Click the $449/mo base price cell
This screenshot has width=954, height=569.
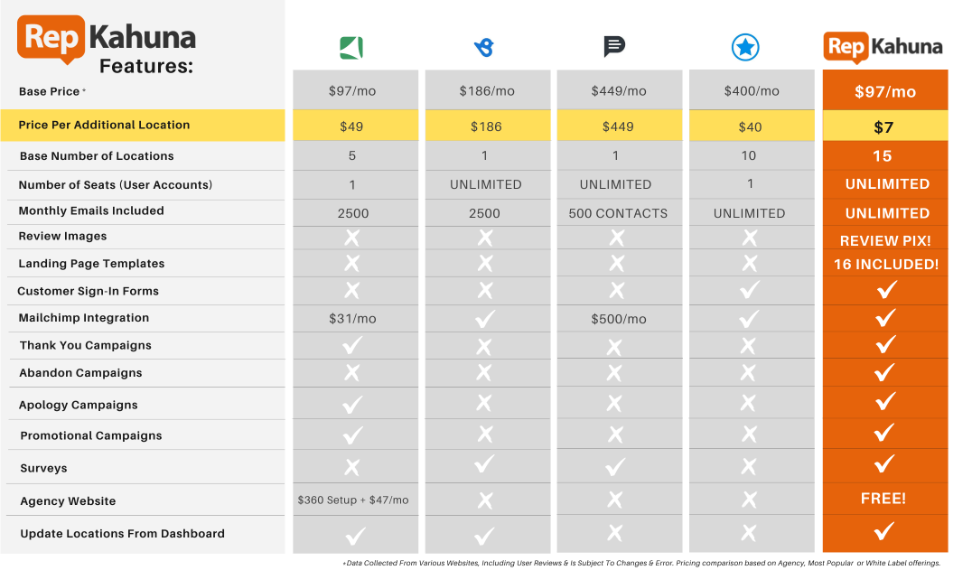(619, 91)
